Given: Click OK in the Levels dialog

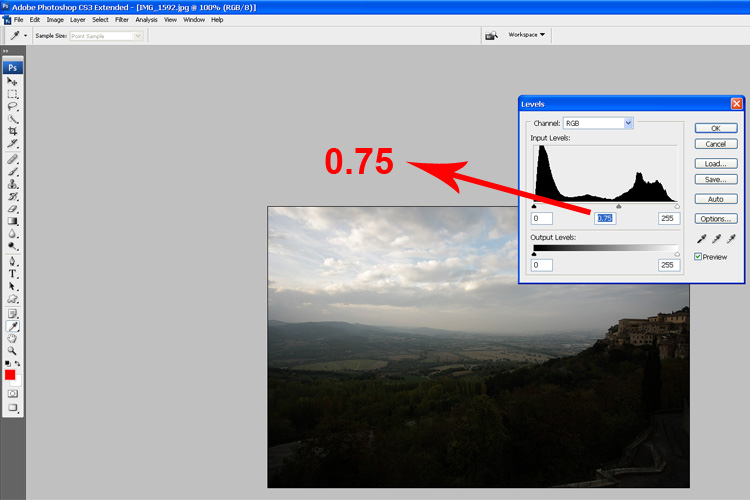Looking at the screenshot, I should (x=715, y=128).
